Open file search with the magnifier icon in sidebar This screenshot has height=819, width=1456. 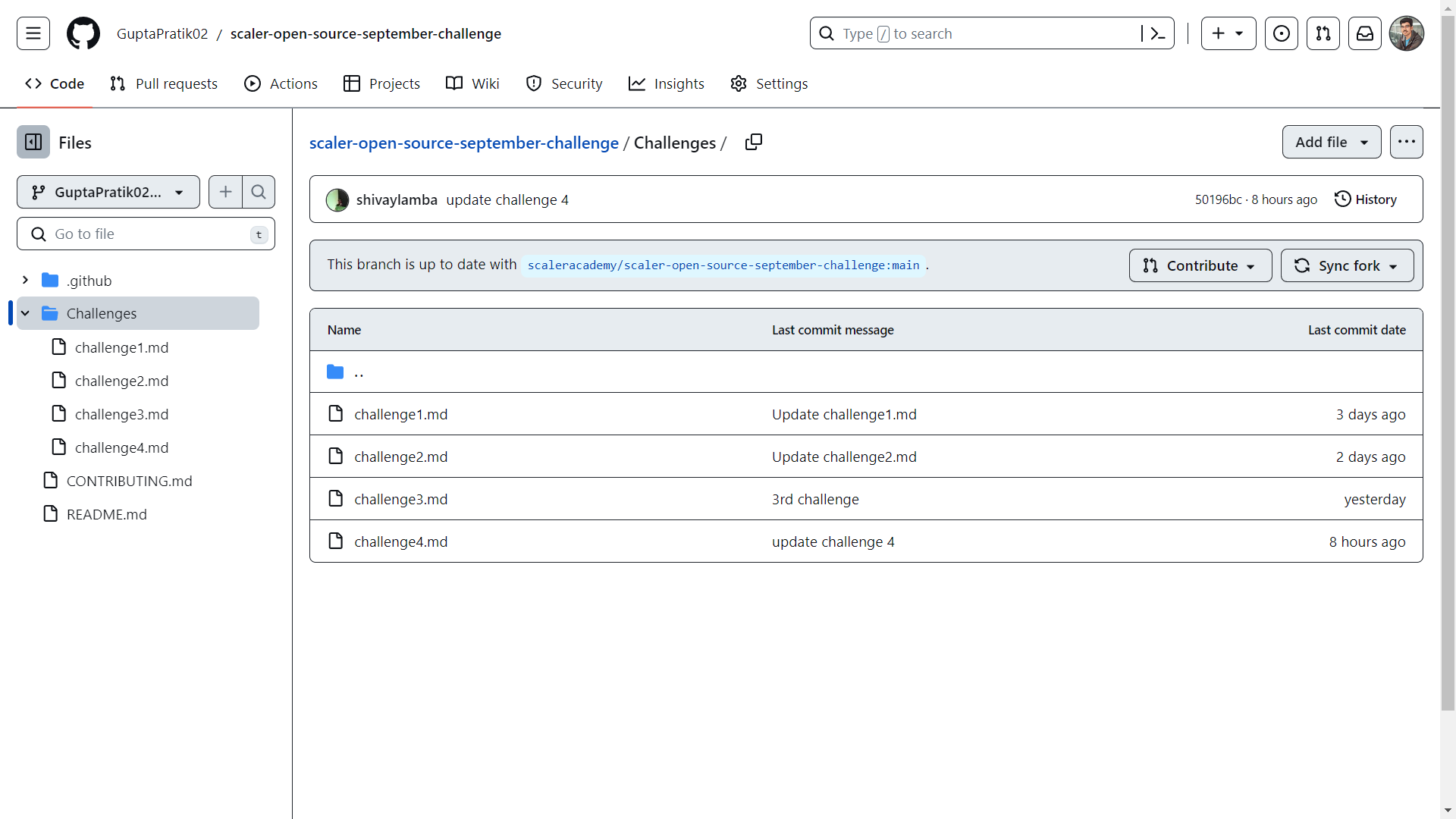click(x=259, y=192)
